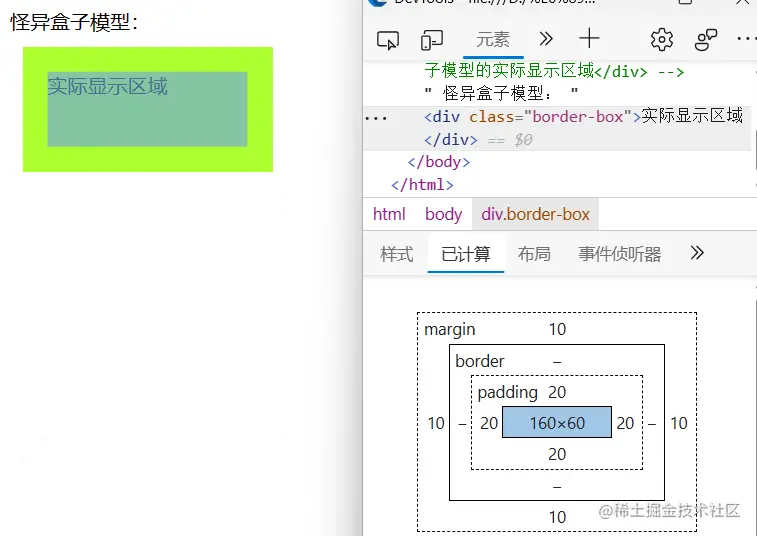
Task: Select the div class="border-box" DOM node
Action: [x=557, y=128]
